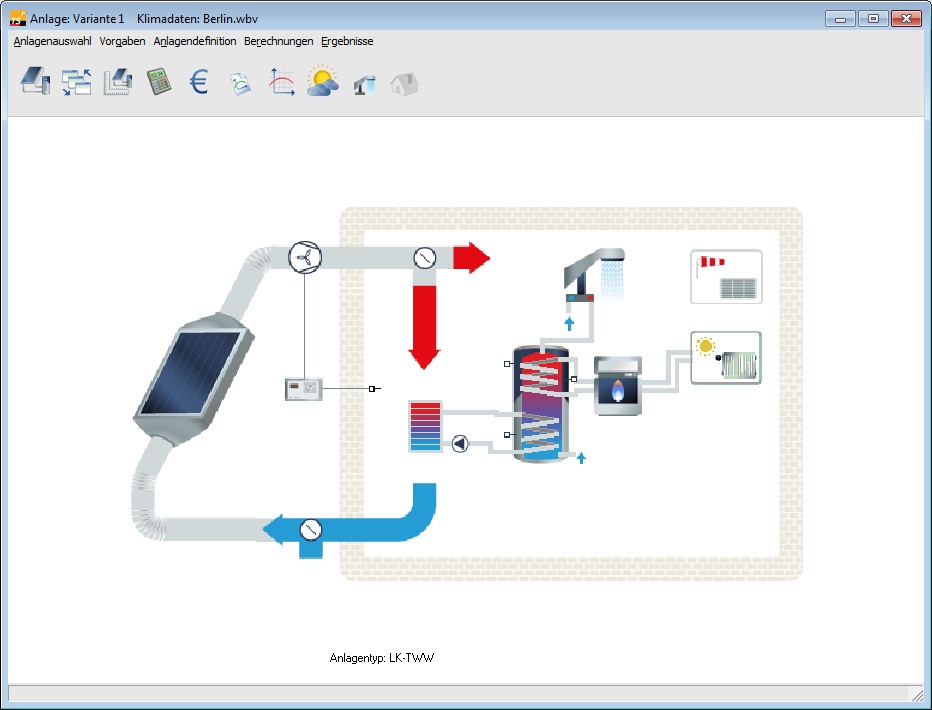This screenshot has width=932, height=710.
Task: Open the windsock ventilation component box
Action: pos(726,277)
